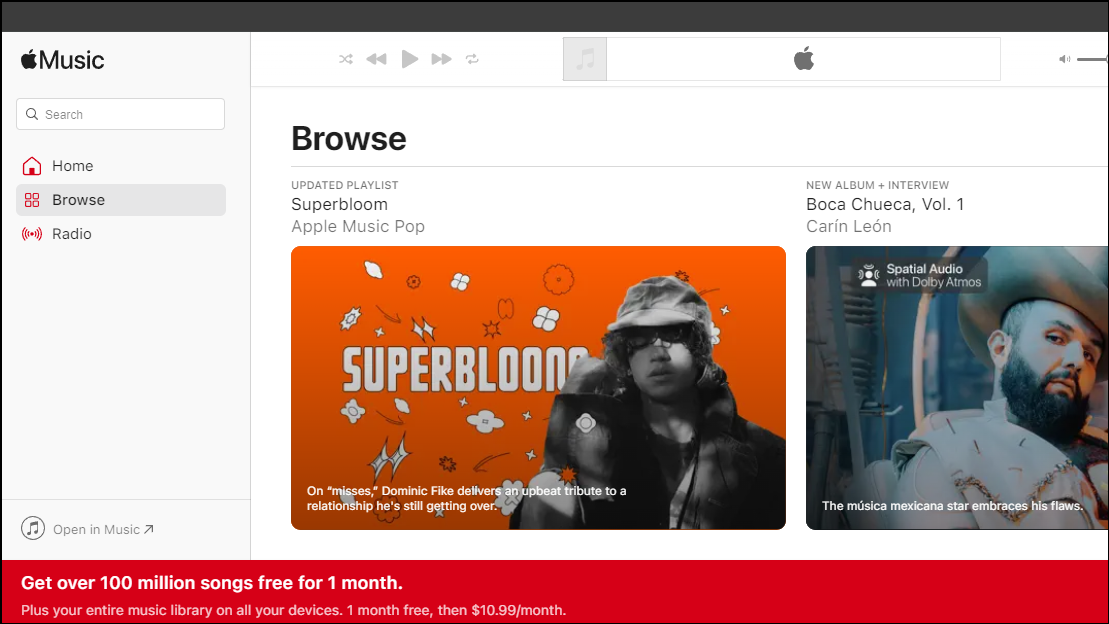
Task: Toggle repeat mode
Action: tap(472, 59)
